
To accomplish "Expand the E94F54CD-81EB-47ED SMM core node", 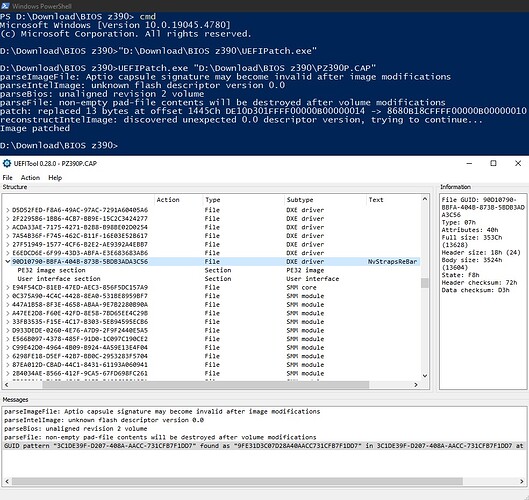I will 8,287.
